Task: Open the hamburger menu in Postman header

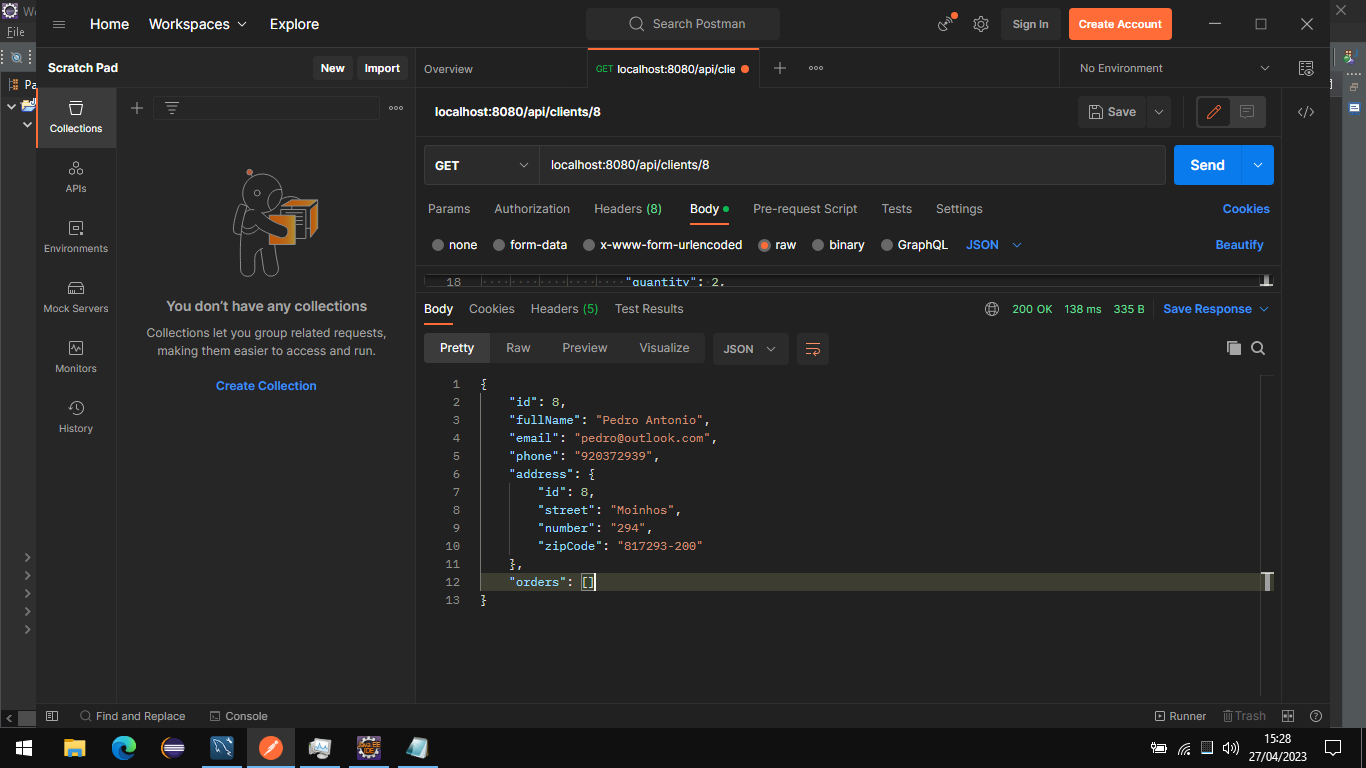Action: pyautogui.click(x=59, y=24)
